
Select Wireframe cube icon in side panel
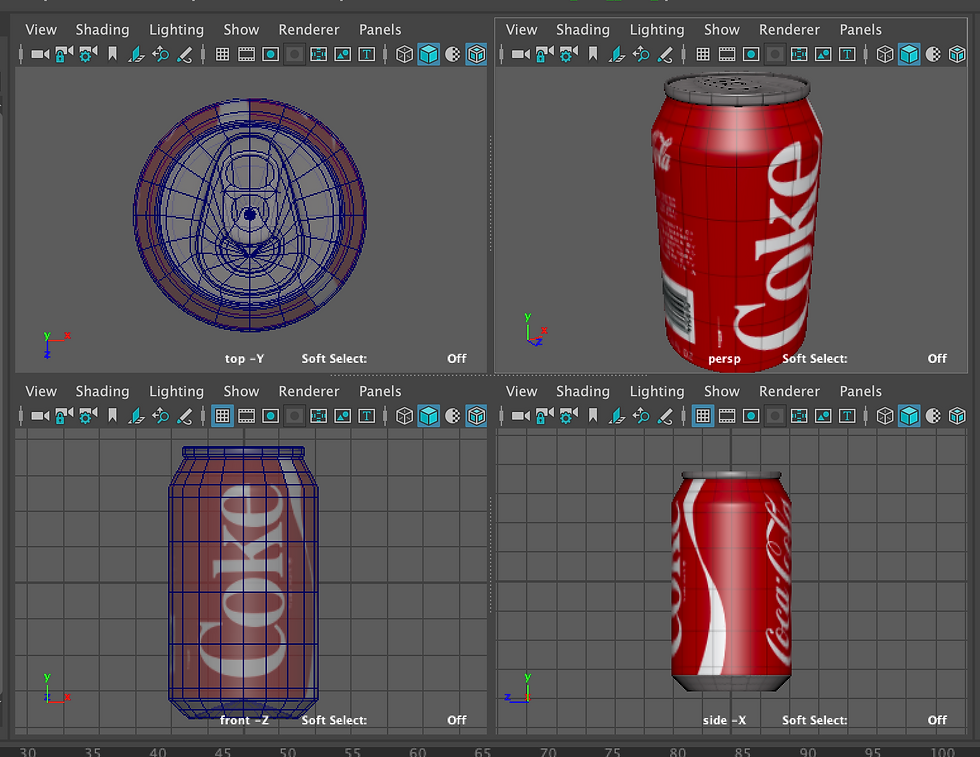(x=885, y=416)
